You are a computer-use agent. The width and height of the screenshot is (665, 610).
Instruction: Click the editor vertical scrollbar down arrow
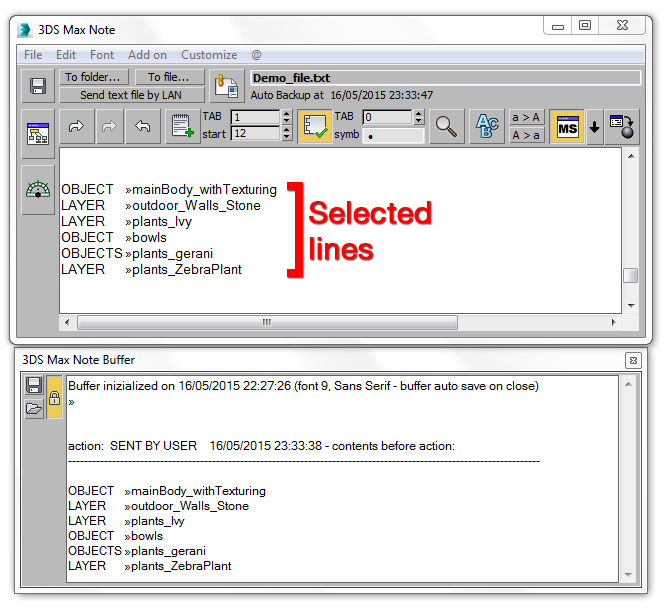(x=631, y=305)
